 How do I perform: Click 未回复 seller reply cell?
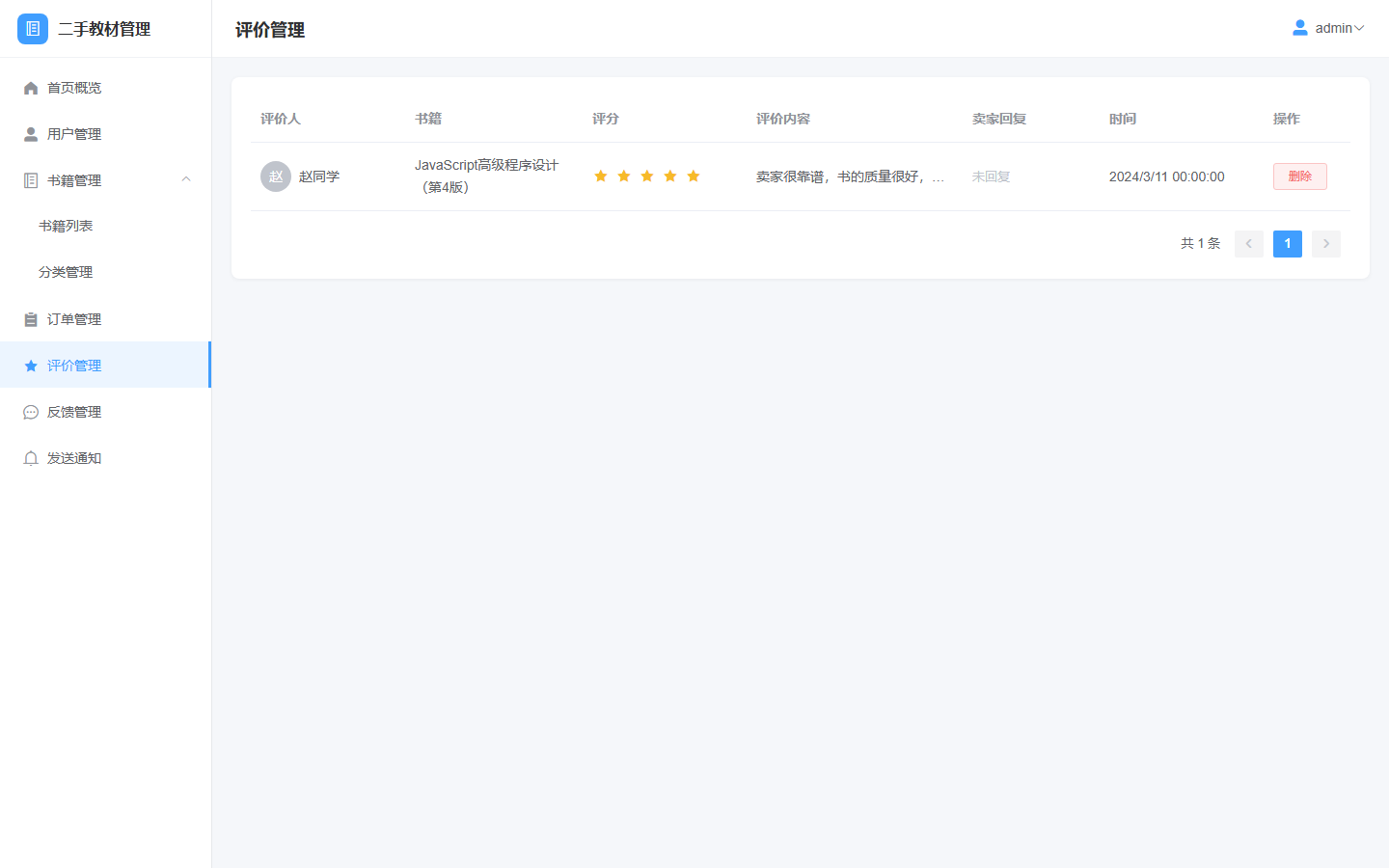pos(991,176)
